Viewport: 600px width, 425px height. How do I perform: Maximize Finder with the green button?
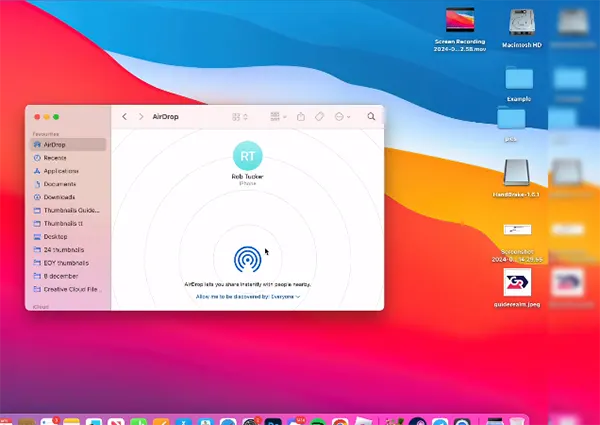(x=56, y=117)
